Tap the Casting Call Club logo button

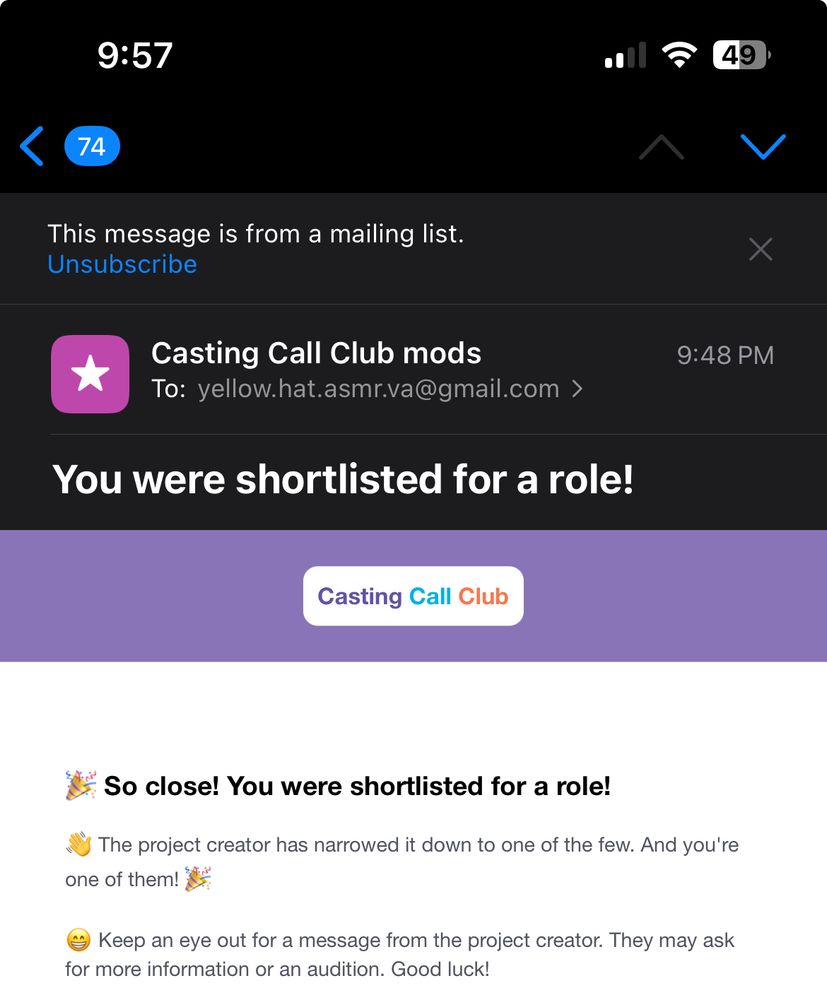pyautogui.click(x=413, y=596)
